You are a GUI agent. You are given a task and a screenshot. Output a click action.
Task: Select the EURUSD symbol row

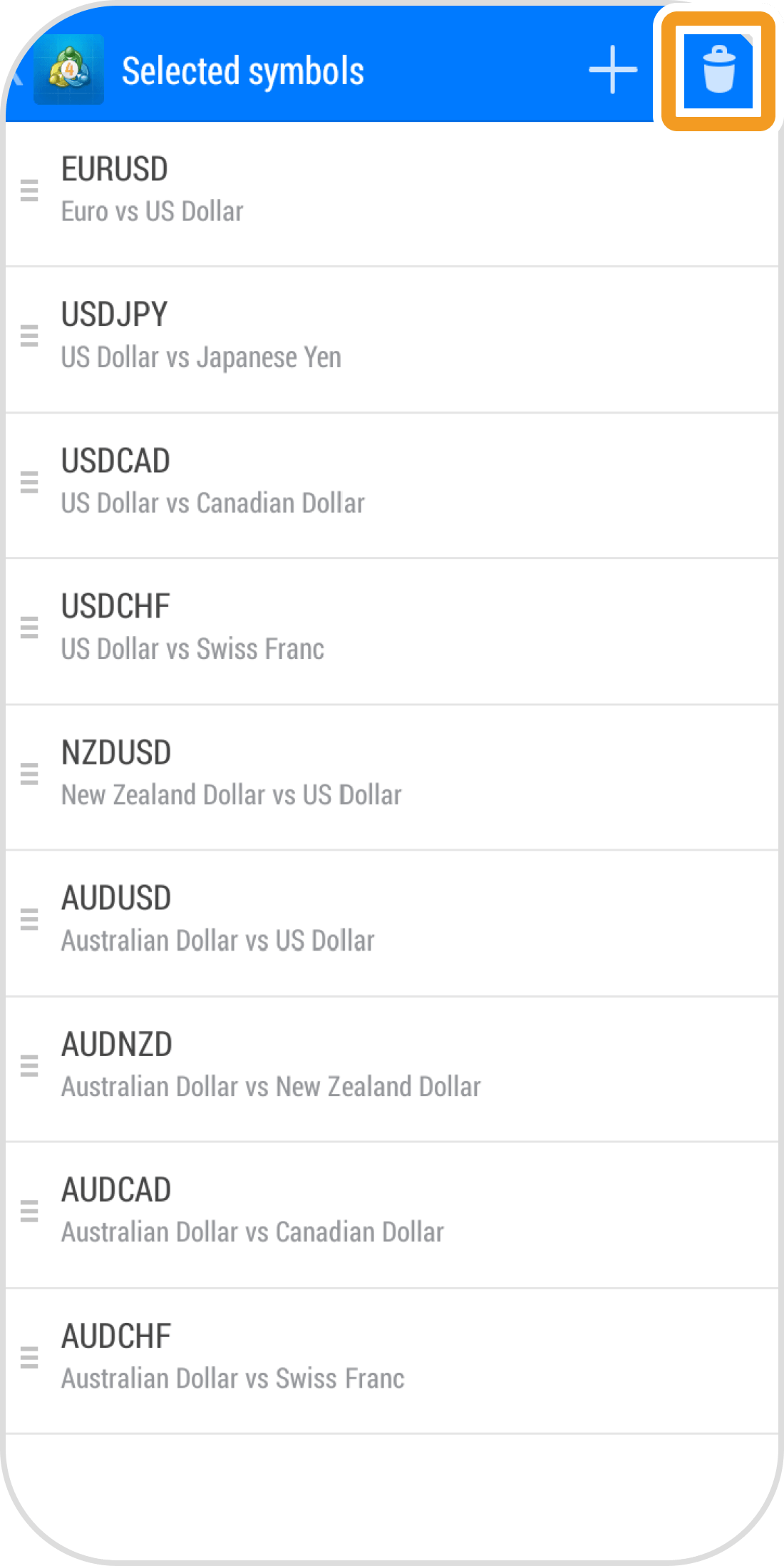392,191
